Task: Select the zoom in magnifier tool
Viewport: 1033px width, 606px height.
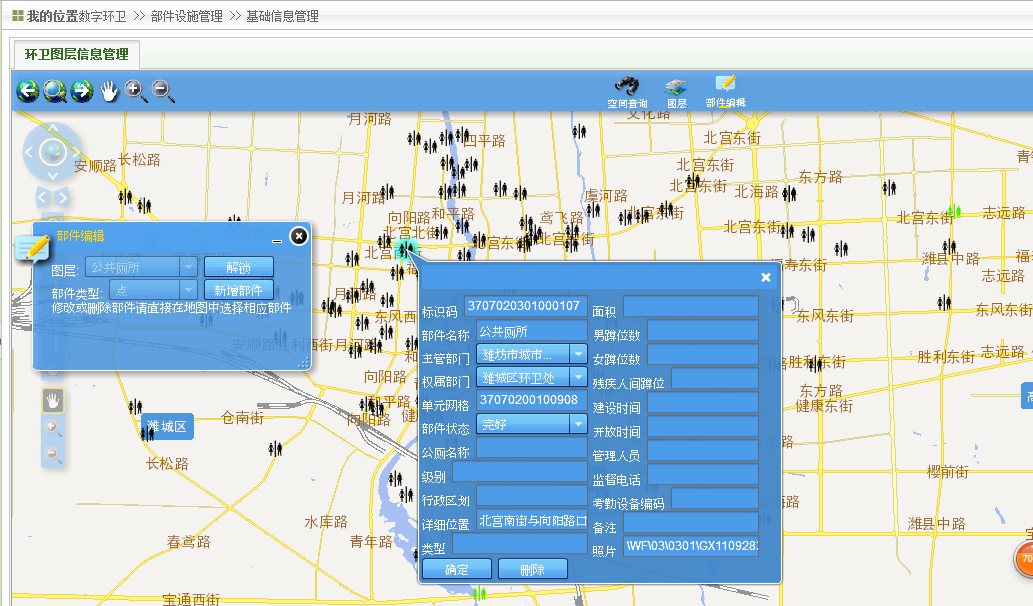Action: [136, 91]
